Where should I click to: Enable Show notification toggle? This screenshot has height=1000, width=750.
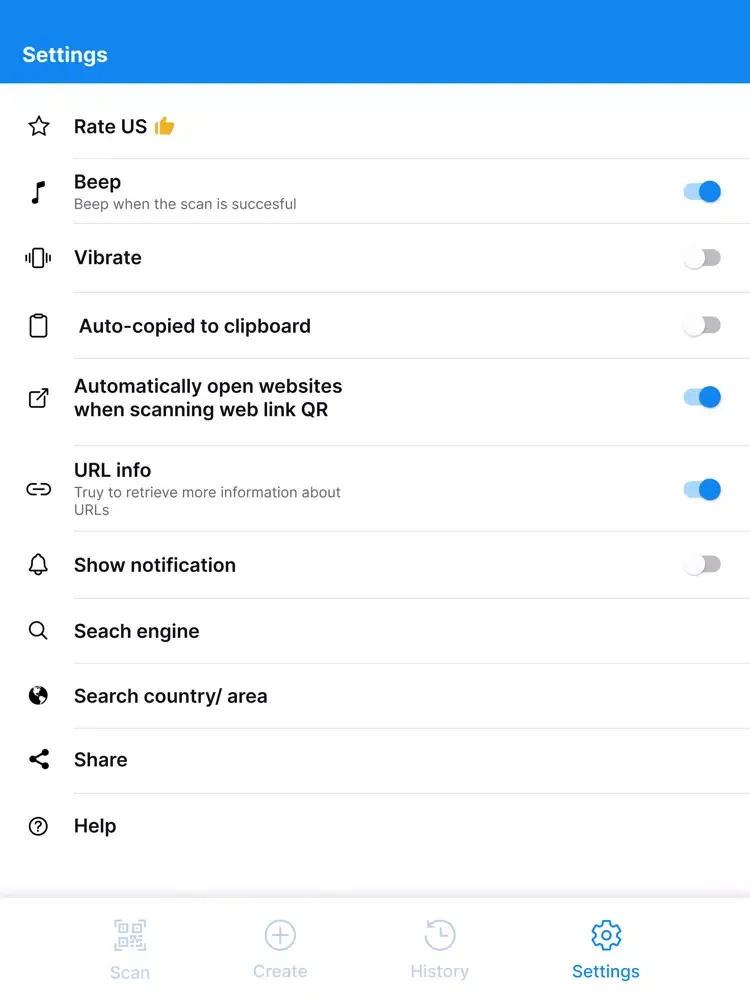(702, 564)
